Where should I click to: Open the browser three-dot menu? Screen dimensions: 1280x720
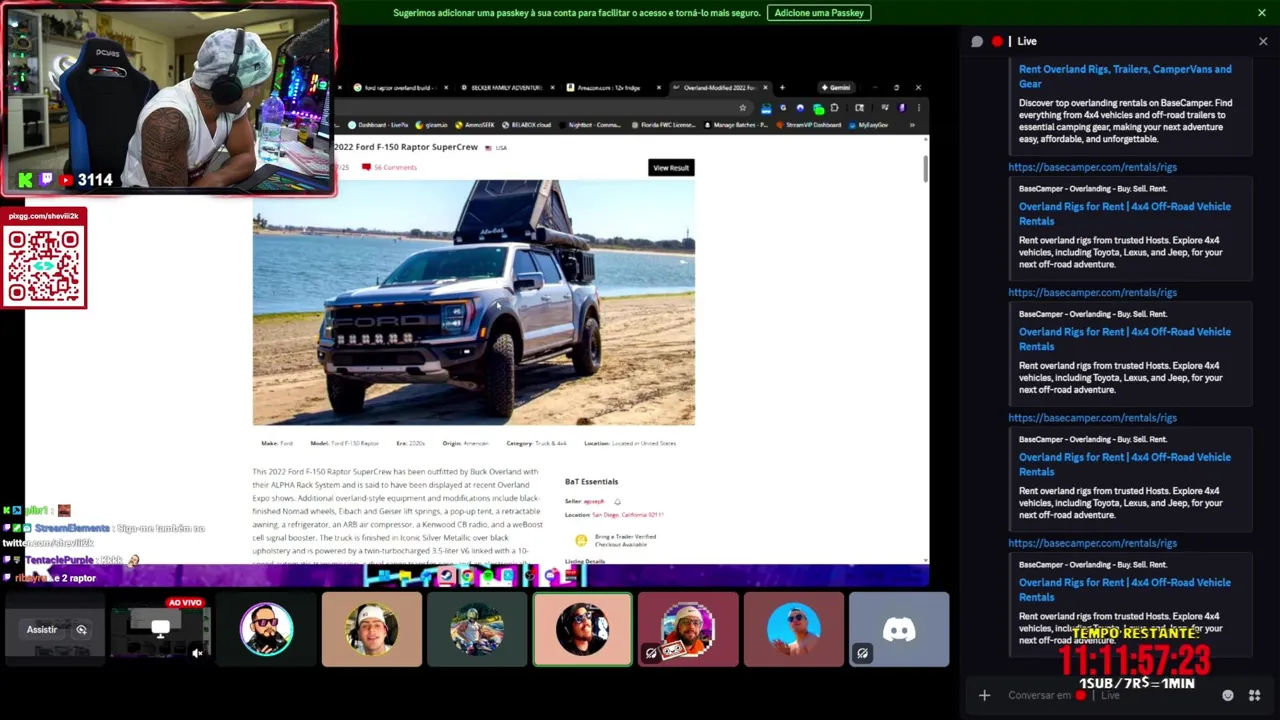pyautogui.click(x=919, y=108)
